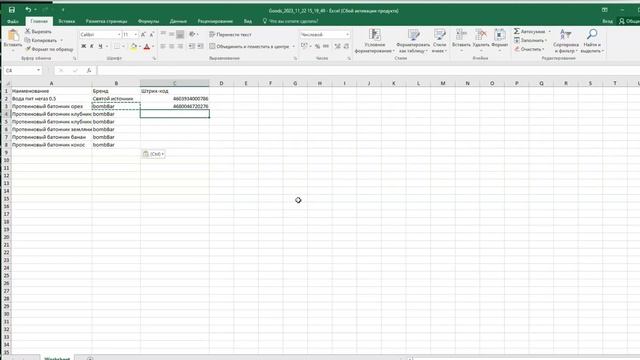
Task: Align cell text to the right
Action: [180, 47]
